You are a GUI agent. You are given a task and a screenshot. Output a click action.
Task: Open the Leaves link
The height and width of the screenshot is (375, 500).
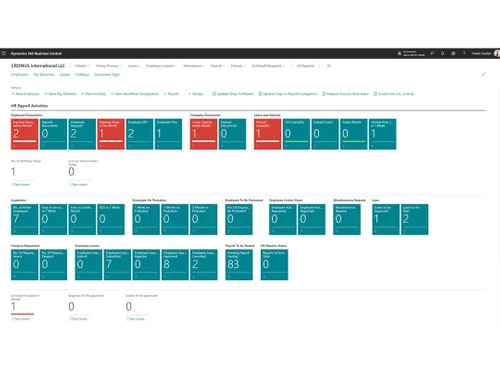[x=65, y=75]
